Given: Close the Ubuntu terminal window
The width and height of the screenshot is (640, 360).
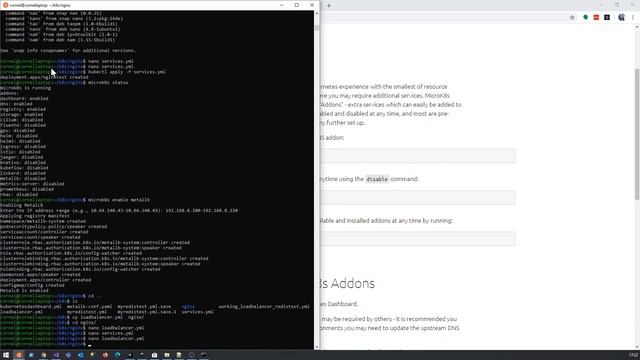Looking at the screenshot, I should (x=312, y=5).
